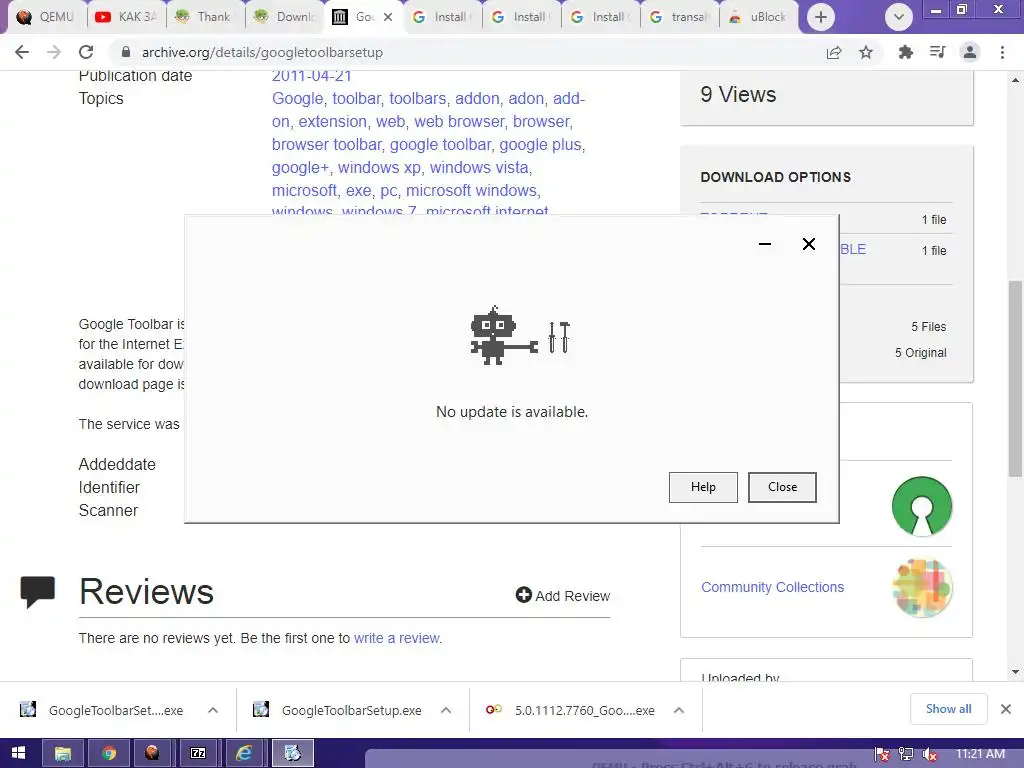Screen dimensions: 1024x768
Task: Open the Extensions puzzle icon
Action: pyautogui.click(x=905, y=52)
